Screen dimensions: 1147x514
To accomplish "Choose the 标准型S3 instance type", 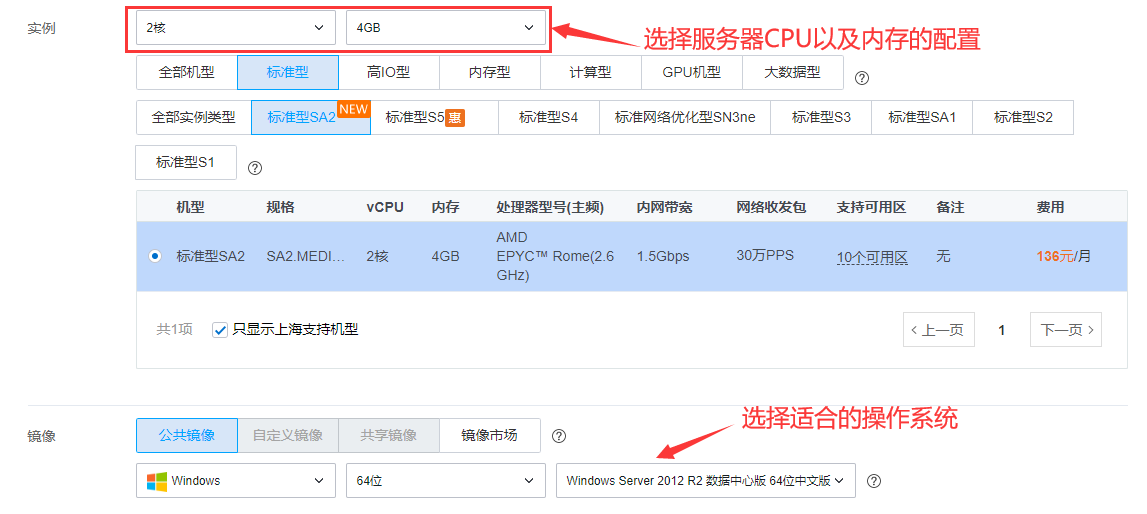I will click(821, 117).
